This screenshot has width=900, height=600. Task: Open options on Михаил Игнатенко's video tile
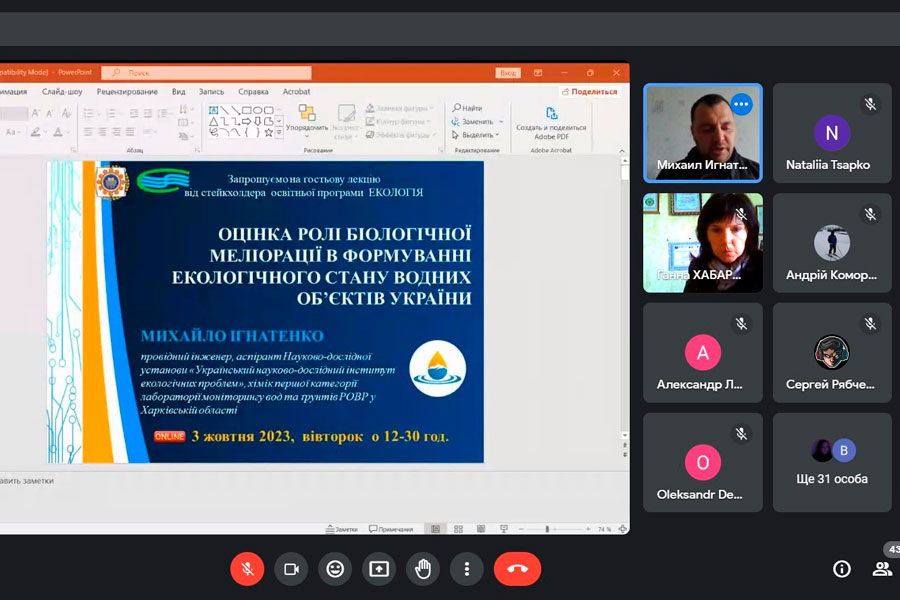[x=741, y=104]
